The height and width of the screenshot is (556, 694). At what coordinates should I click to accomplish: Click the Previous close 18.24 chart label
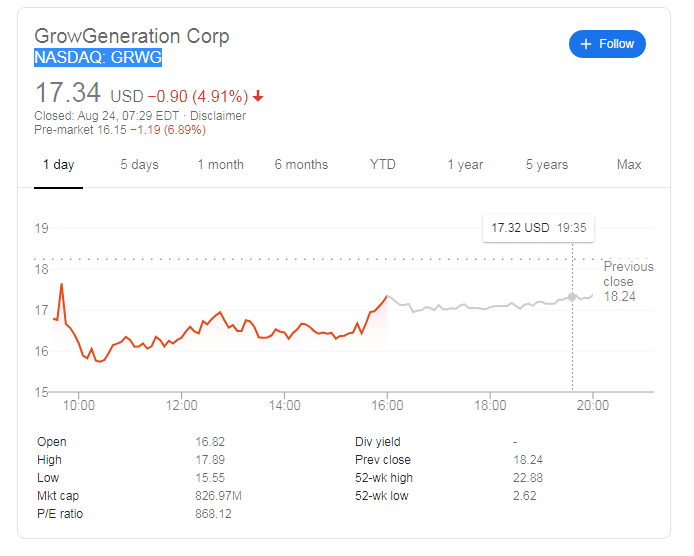tap(628, 281)
